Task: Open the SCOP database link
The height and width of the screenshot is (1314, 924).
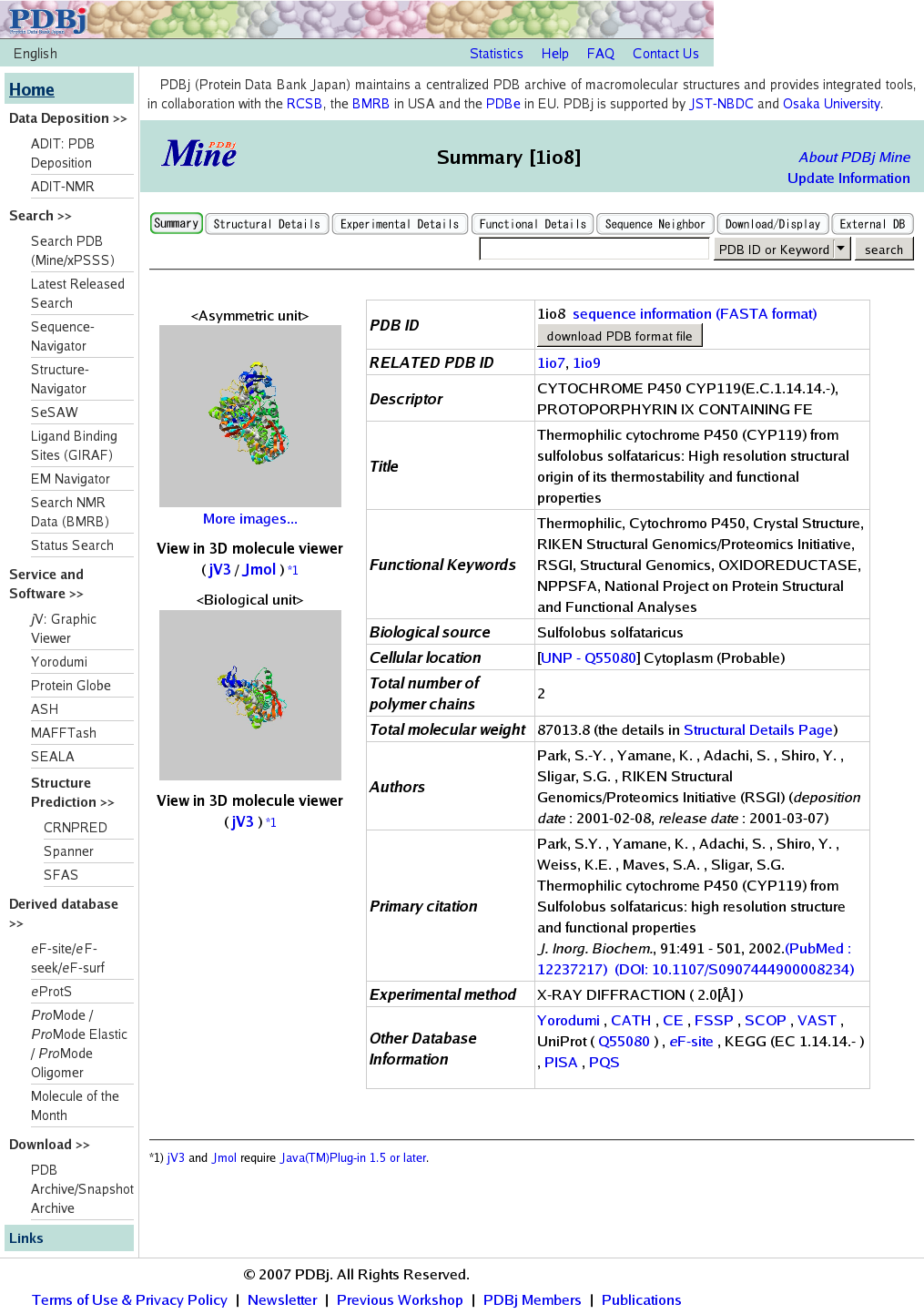Action: 766,1021
